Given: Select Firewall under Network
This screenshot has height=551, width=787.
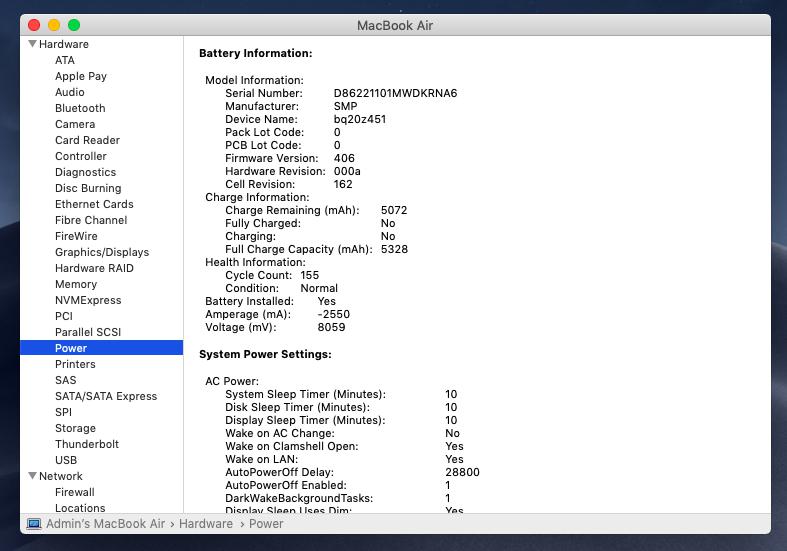Looking at the screenshot, I should [x=75, y=492].
